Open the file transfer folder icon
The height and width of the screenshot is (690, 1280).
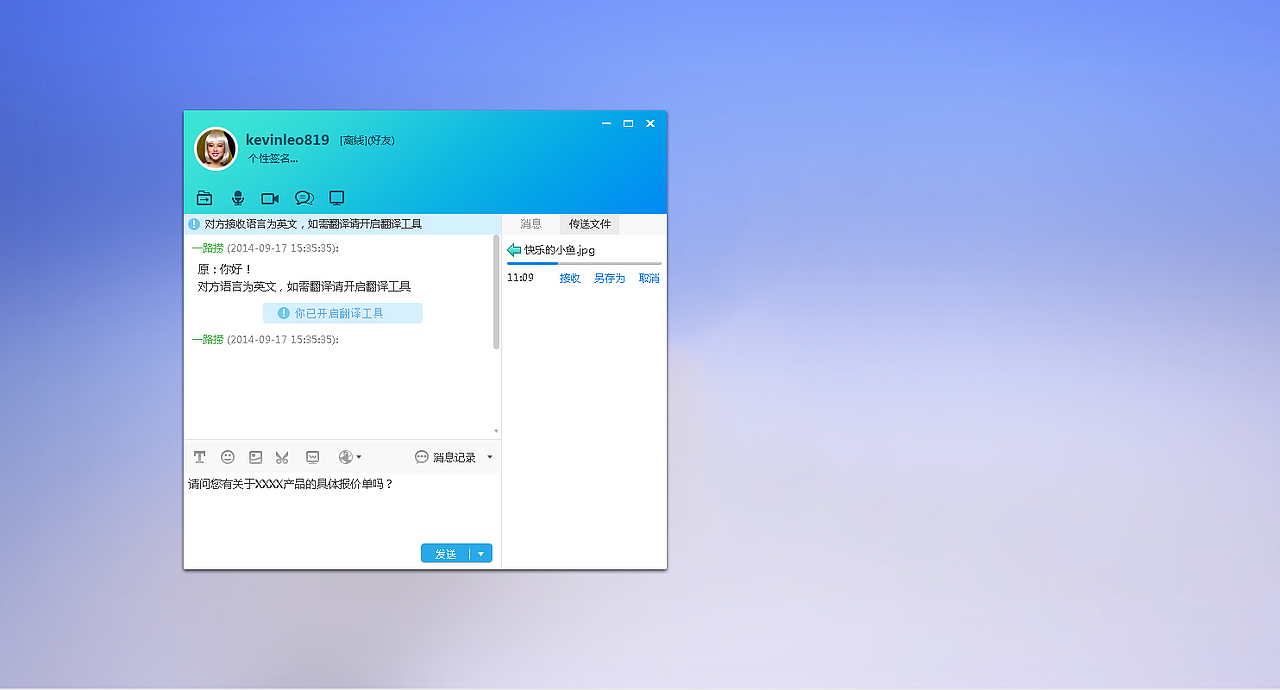click(204, 197)
